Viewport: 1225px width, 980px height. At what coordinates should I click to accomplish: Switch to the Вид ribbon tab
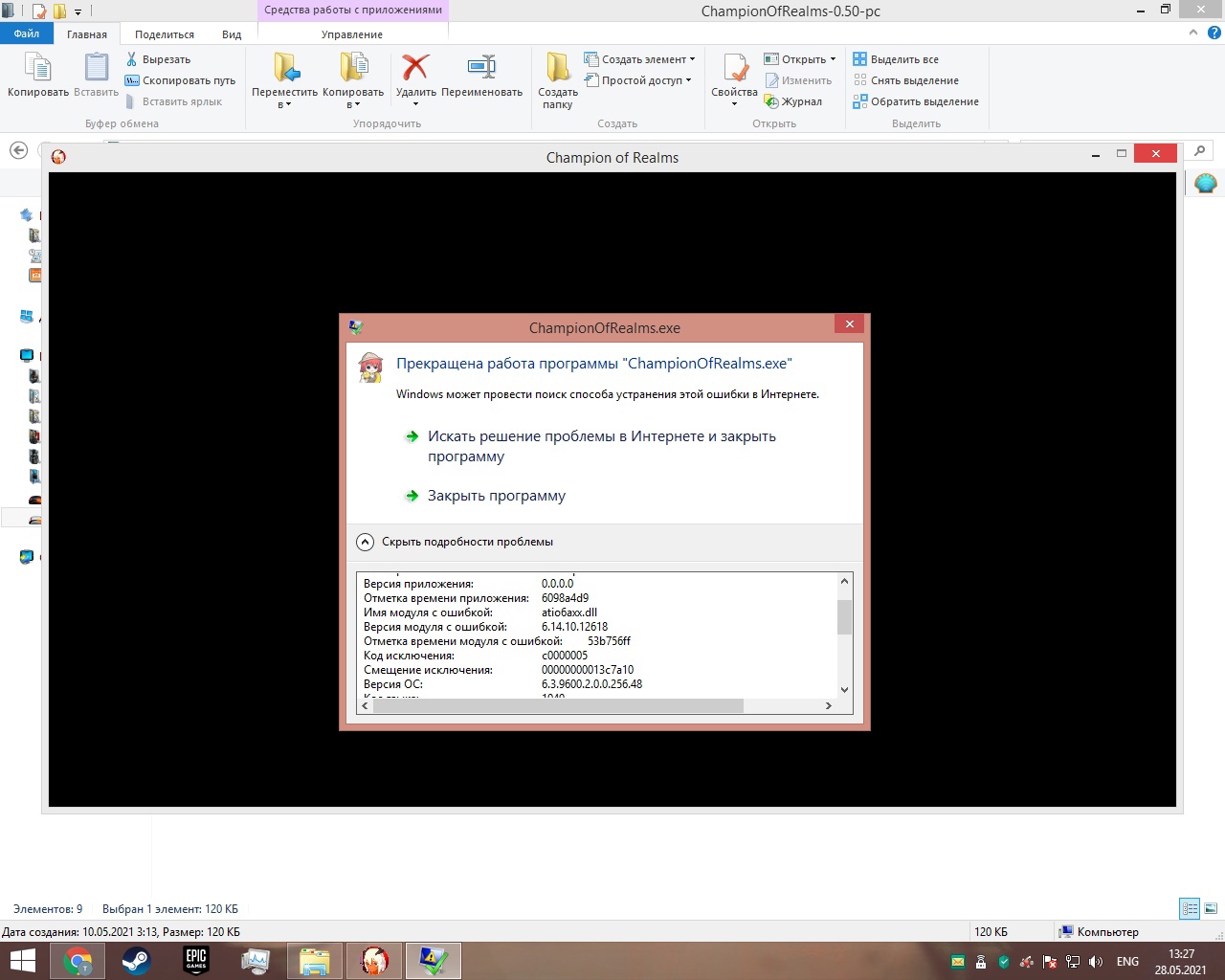[232, 34]
